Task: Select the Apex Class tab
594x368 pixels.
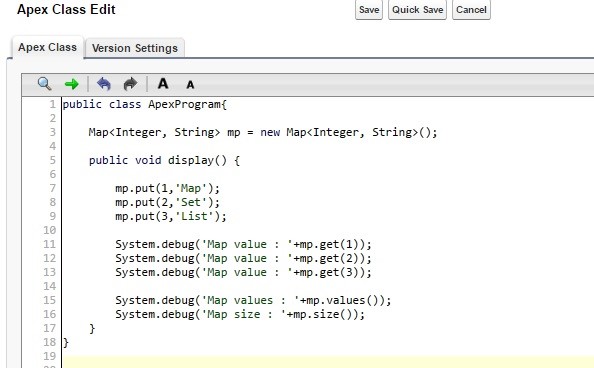Action: click(x=47, y=47)
